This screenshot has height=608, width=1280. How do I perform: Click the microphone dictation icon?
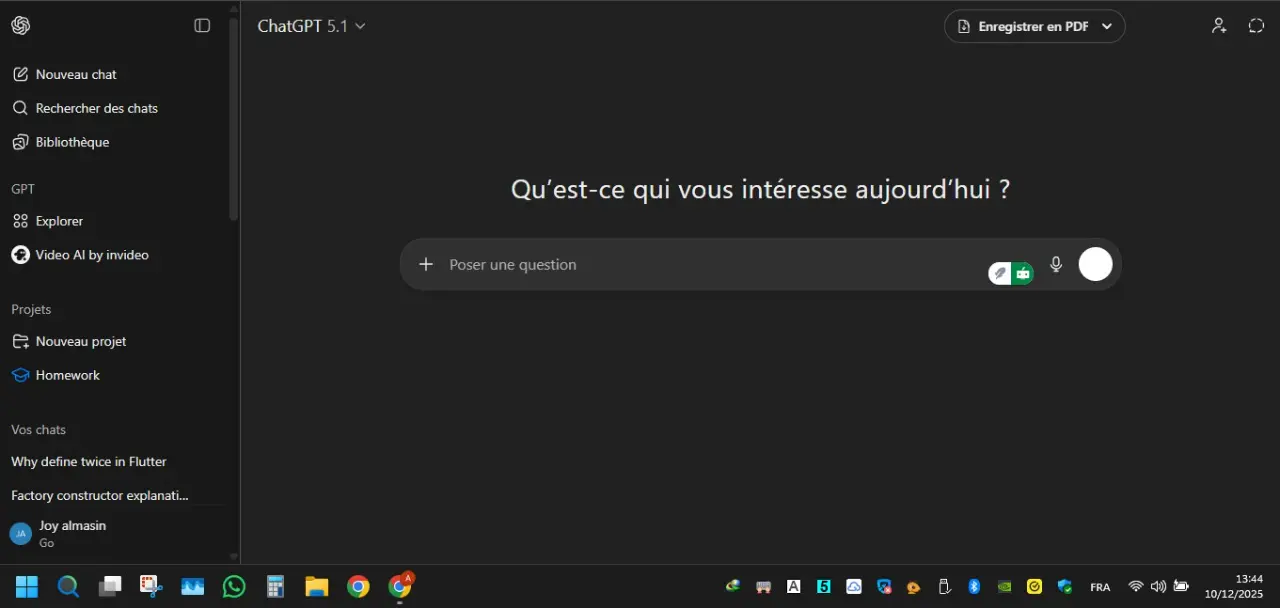tap(1056, 264)
